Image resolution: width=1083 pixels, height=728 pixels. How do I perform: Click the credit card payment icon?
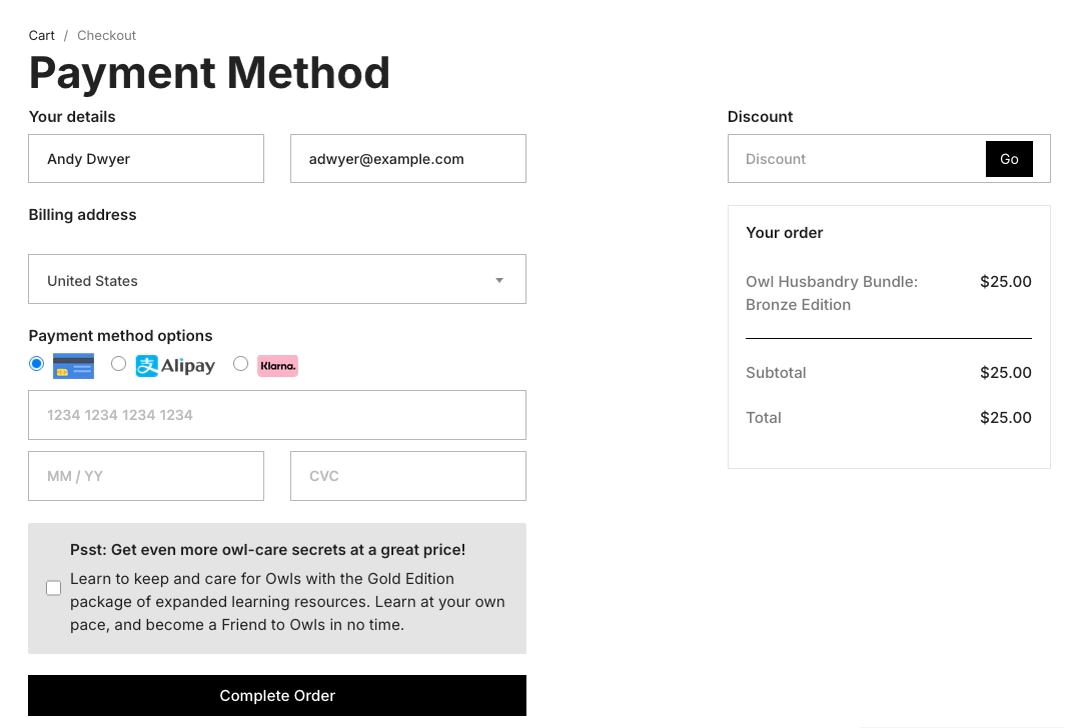[x=73, y=366]
